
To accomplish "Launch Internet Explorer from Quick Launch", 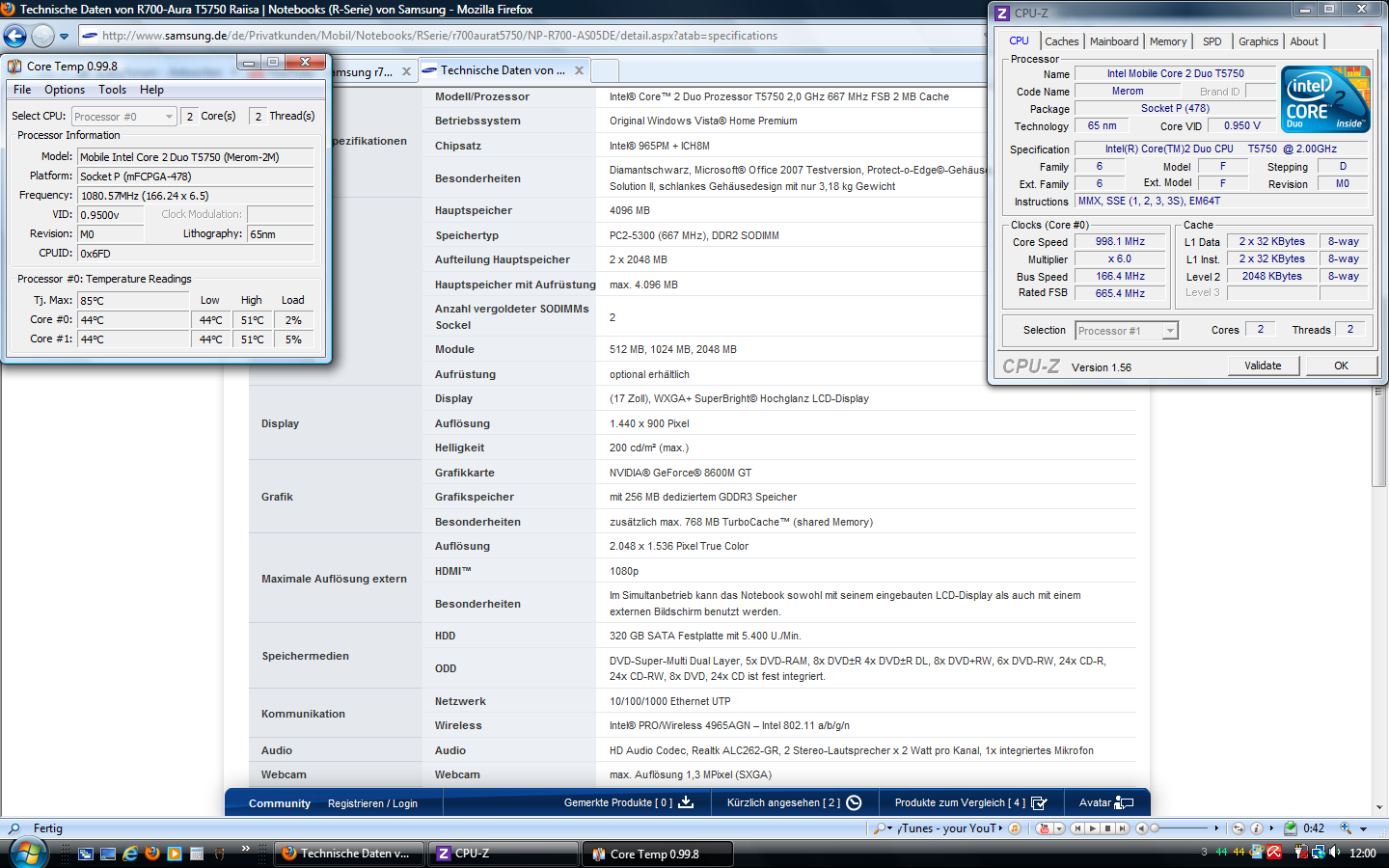I will pyautogui.click(x=130, y=854).
